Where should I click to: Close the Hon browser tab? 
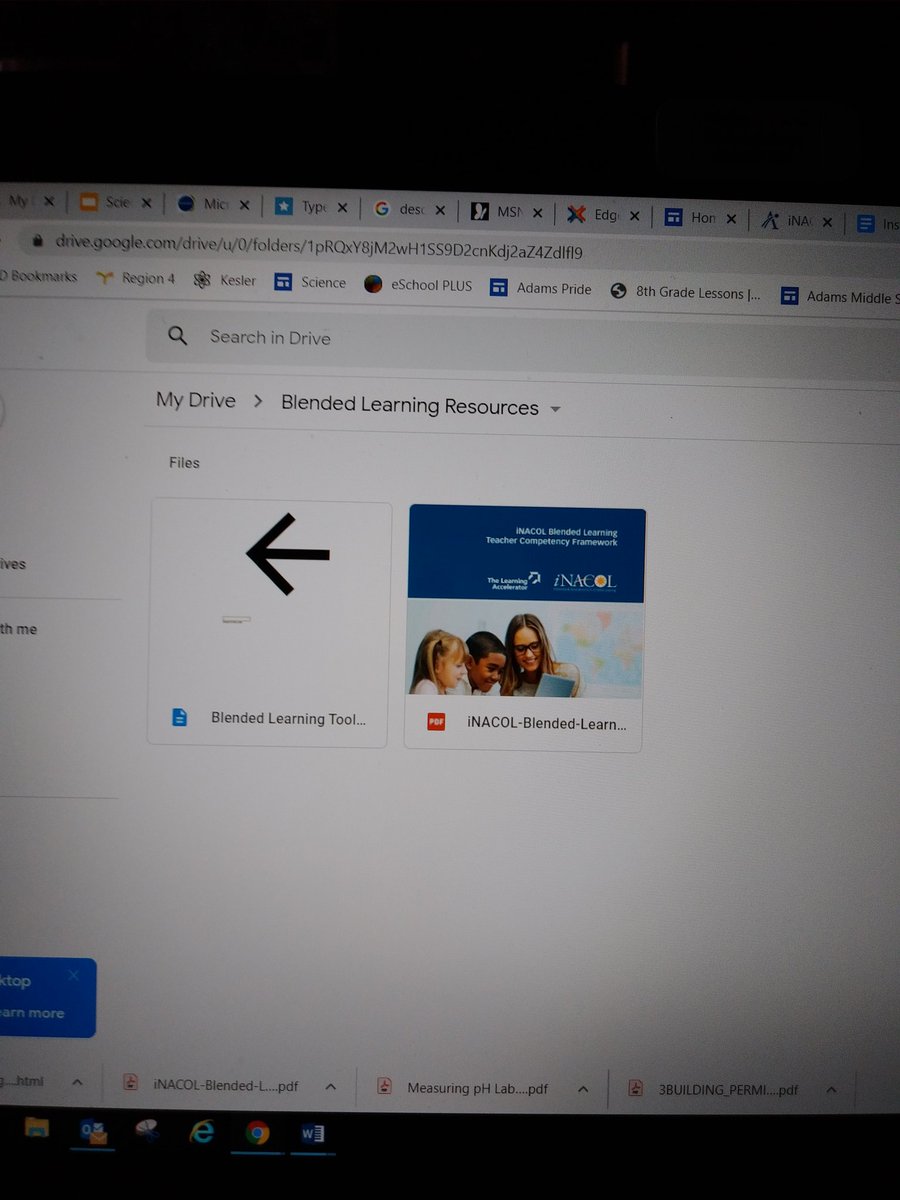pos(731,219)
